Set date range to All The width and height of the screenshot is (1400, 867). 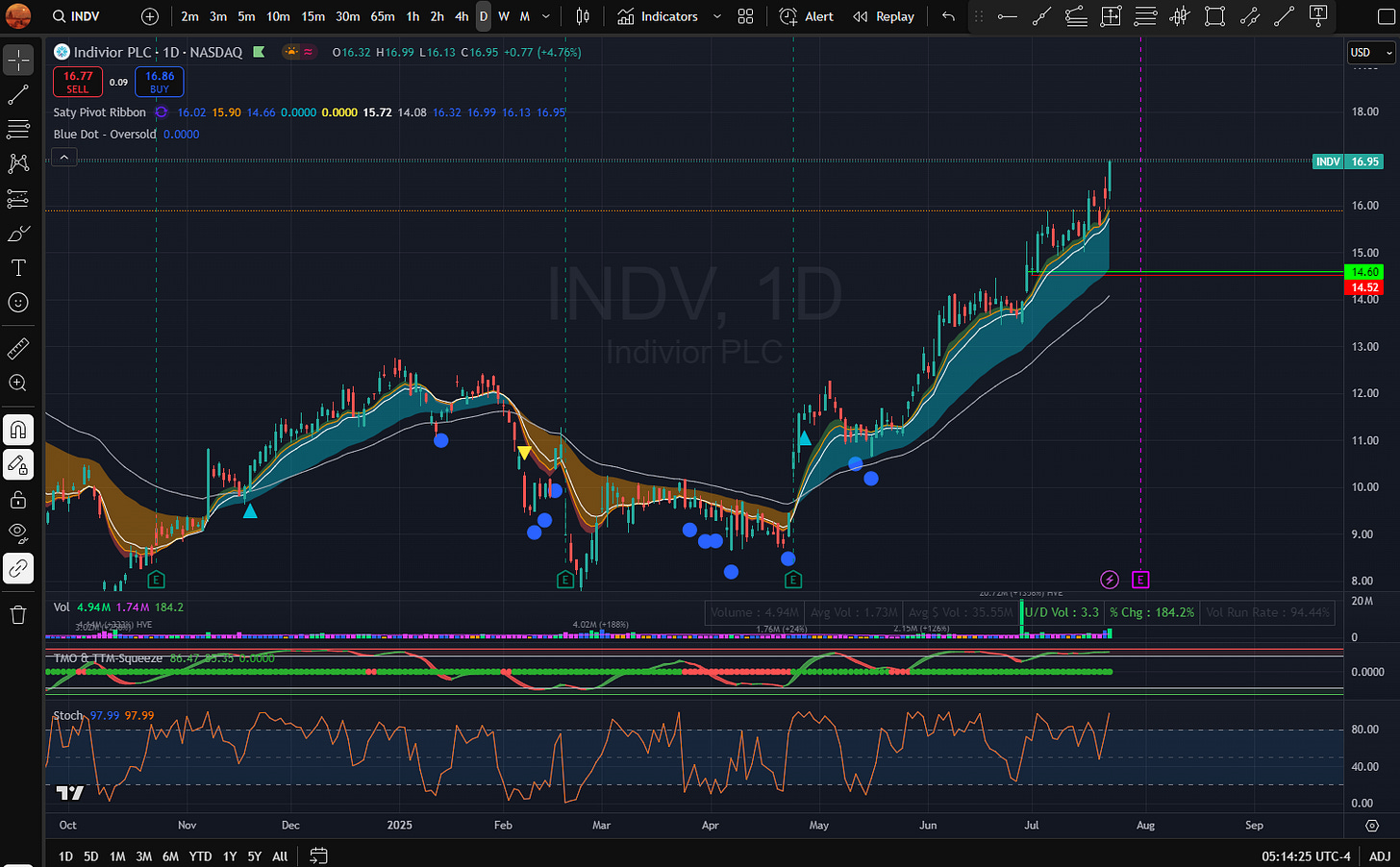(280, 855)
